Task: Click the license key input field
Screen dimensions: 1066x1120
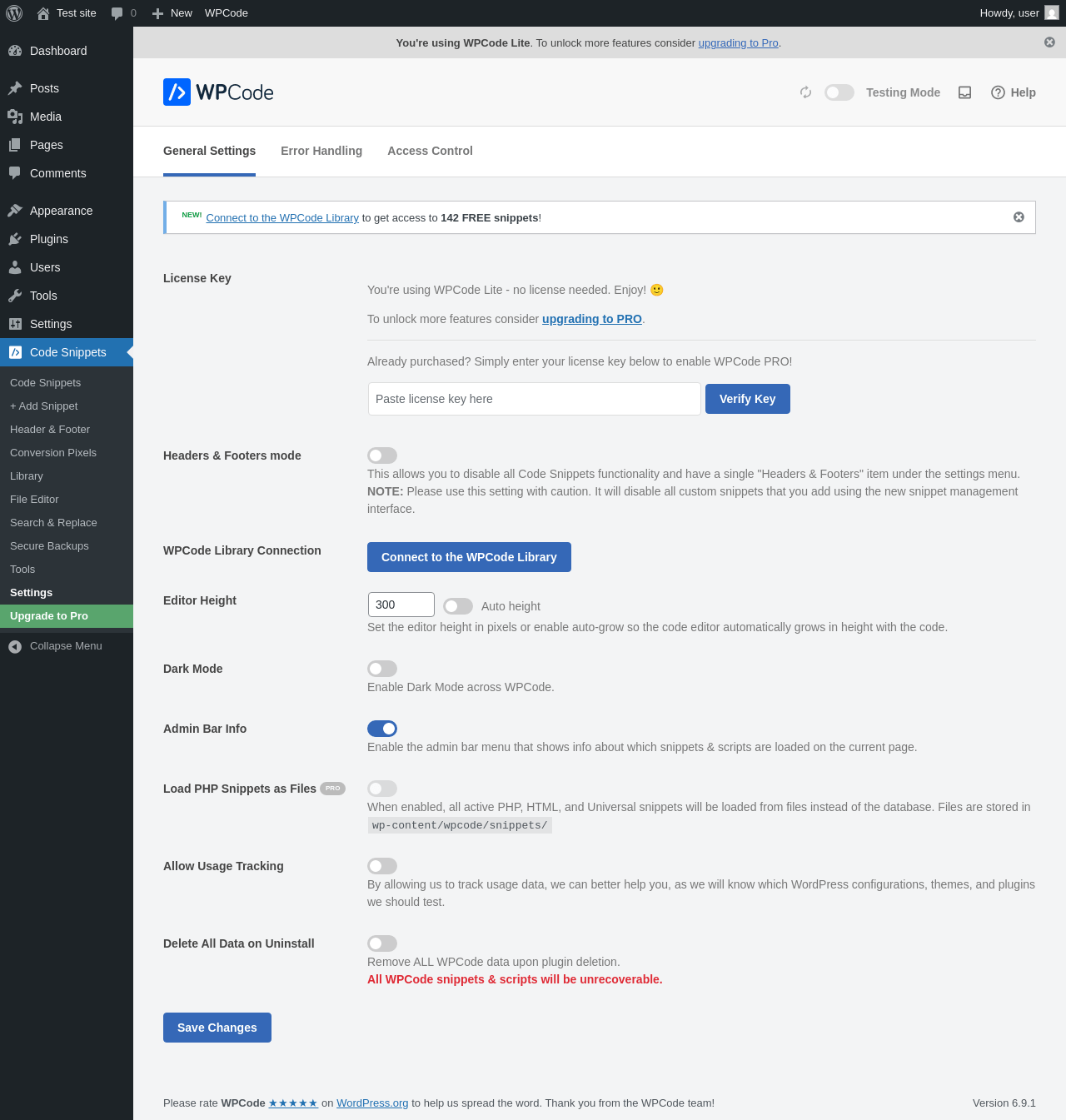Action: pyautogui.click(x=534, y=399)
